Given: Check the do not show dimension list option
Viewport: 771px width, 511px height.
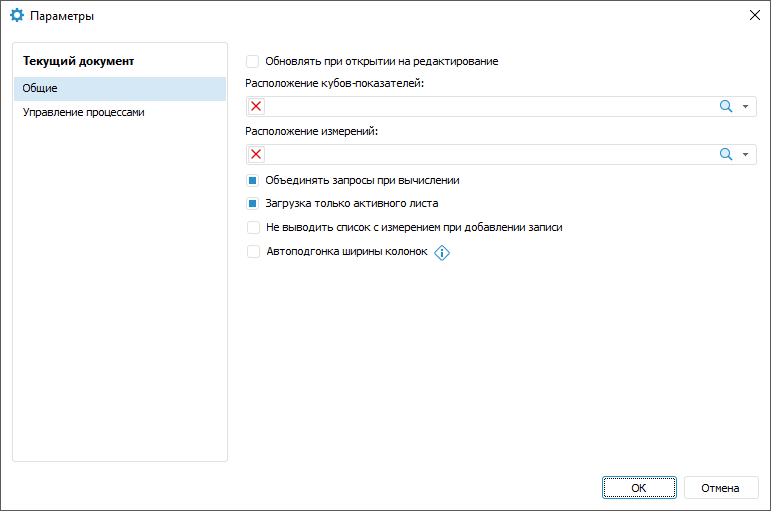Looking at the screenshot, I should click(253, 228).
